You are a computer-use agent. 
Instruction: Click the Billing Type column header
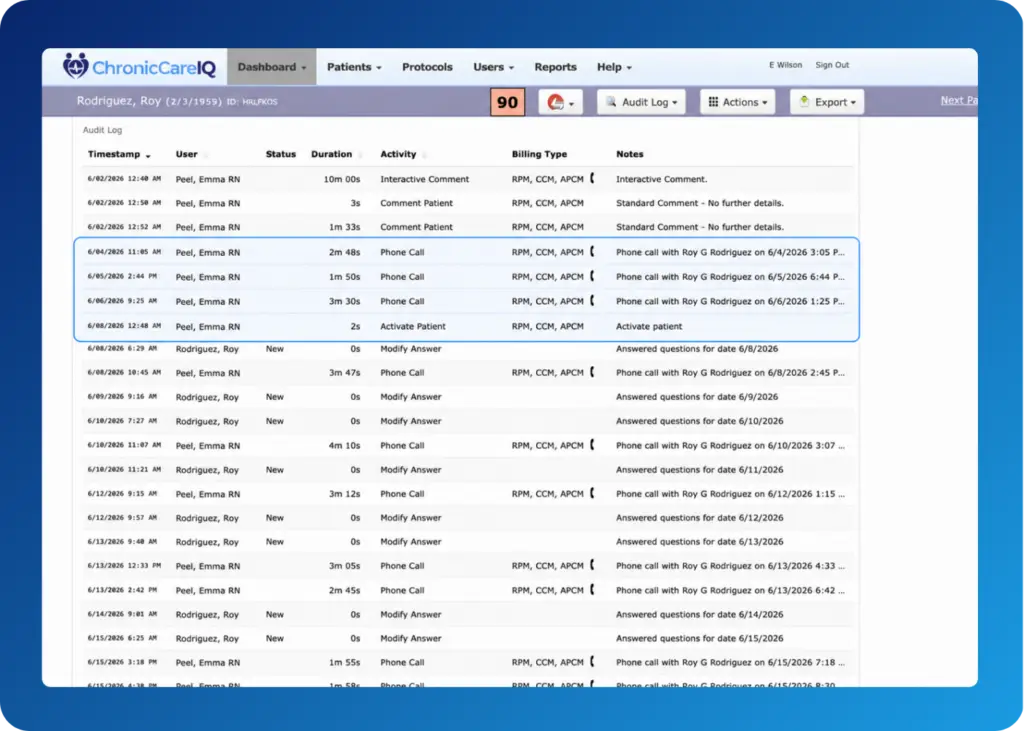539,154
